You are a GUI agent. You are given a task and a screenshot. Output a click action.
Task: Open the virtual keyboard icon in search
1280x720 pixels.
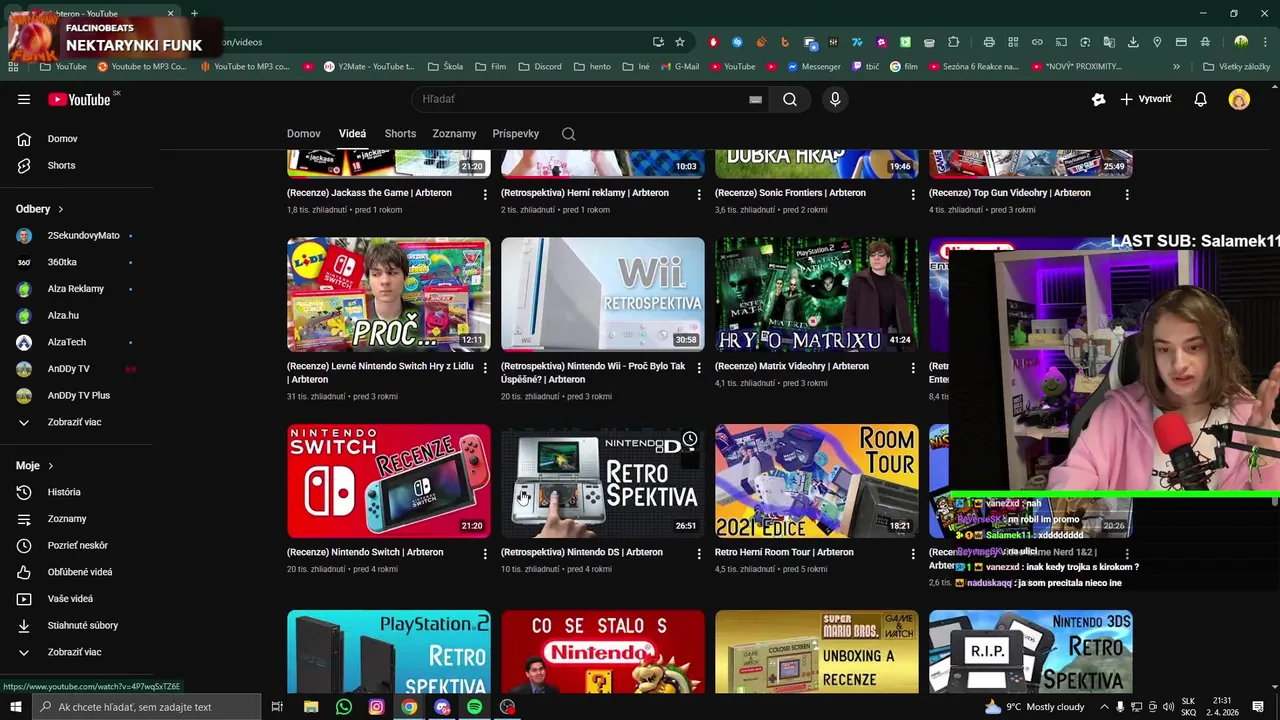(x=756, y=99)
